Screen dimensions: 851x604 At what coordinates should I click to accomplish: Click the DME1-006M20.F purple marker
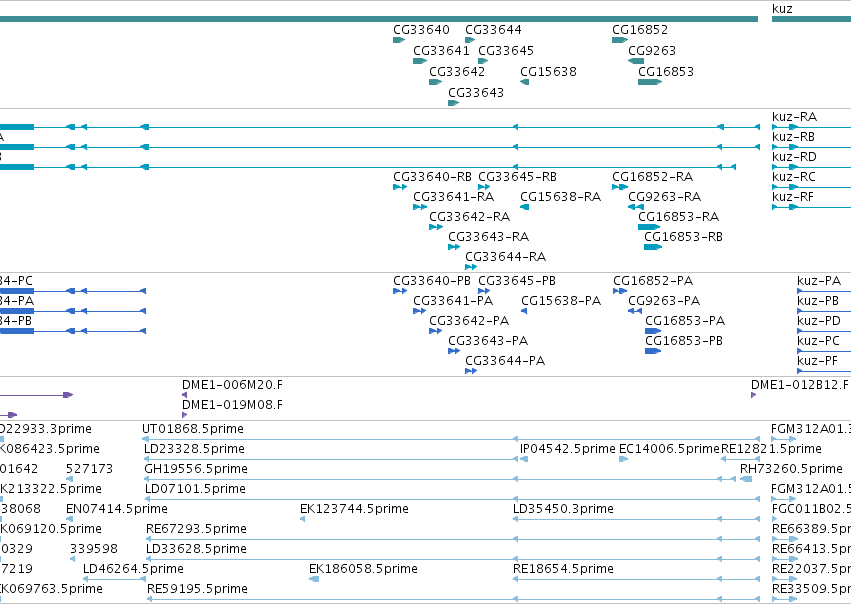click(x=185, y=395)
